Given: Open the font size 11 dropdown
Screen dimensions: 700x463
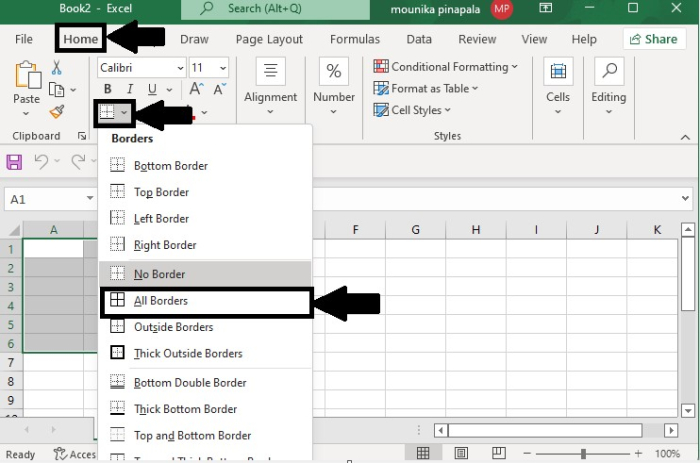Looking at the screenshot, I should [222, 68].
